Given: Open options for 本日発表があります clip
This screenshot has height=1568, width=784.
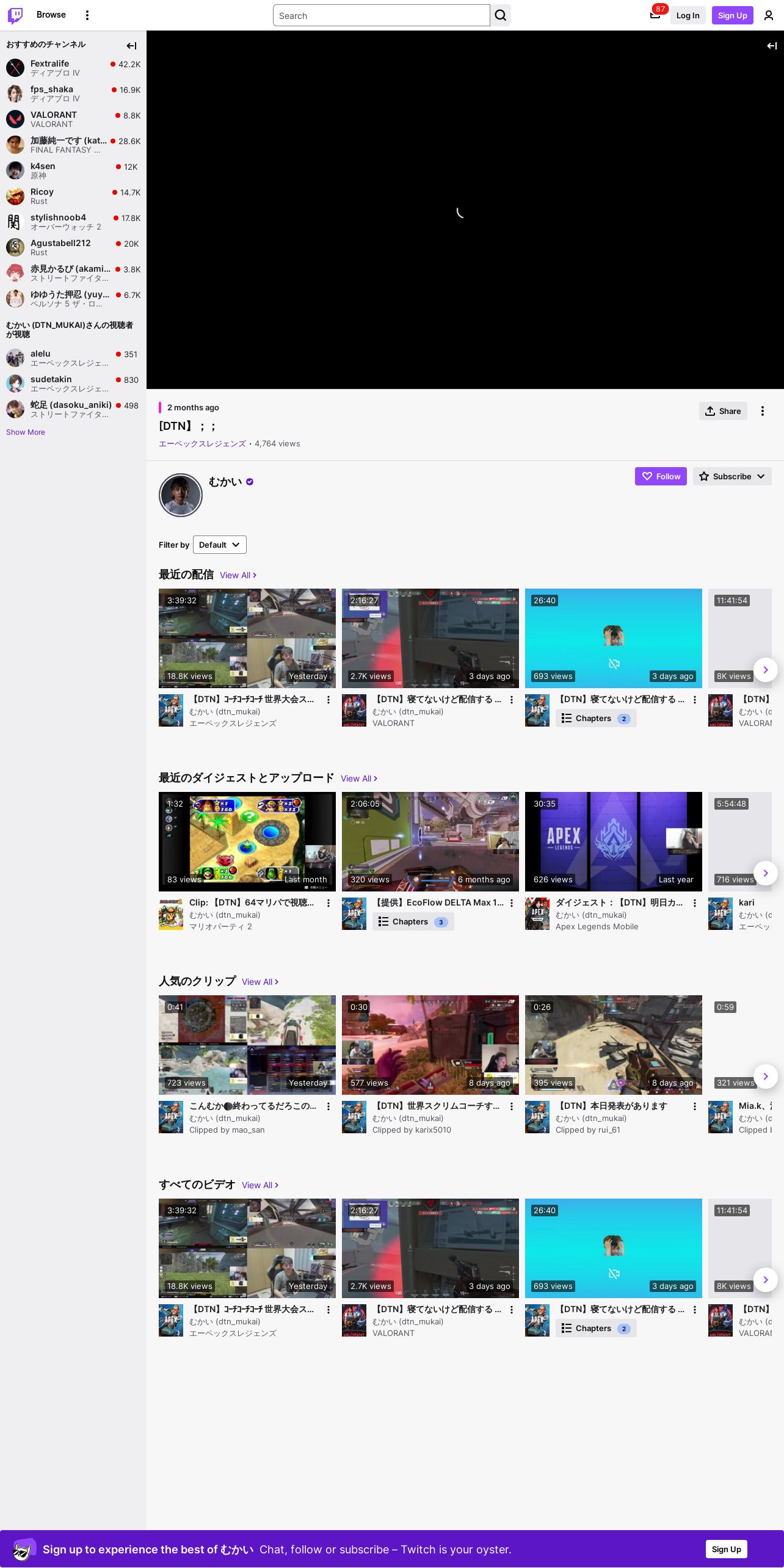Looking at the screenshot, I should (695, 1106).
